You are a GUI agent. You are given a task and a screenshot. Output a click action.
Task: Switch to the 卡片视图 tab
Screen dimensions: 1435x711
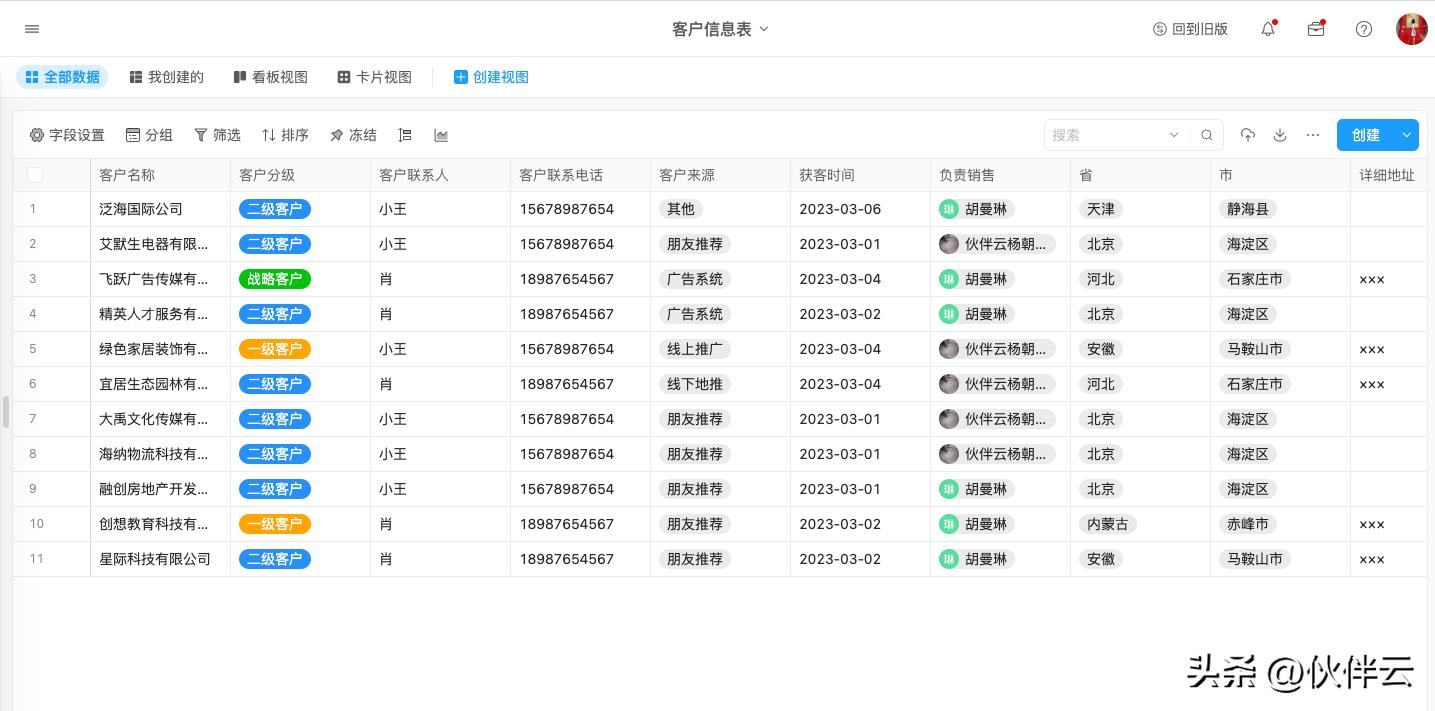coord(374,77)
